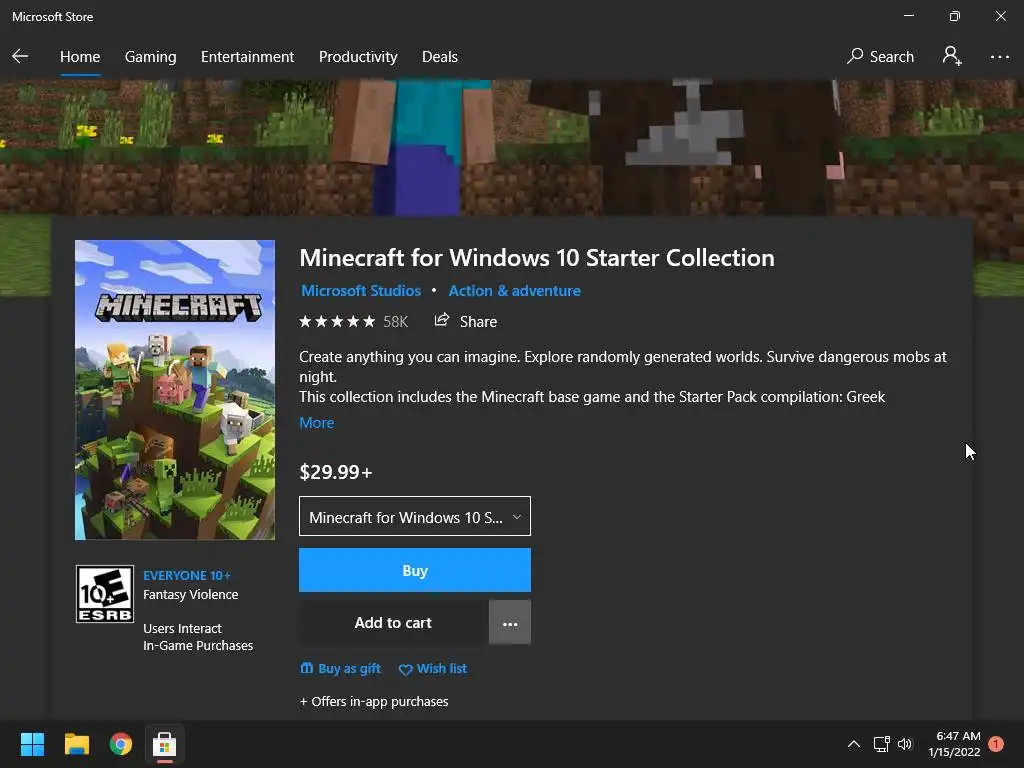Click the Users Interact text
This screenshot has height=768, width=1024.
[182, 628]
